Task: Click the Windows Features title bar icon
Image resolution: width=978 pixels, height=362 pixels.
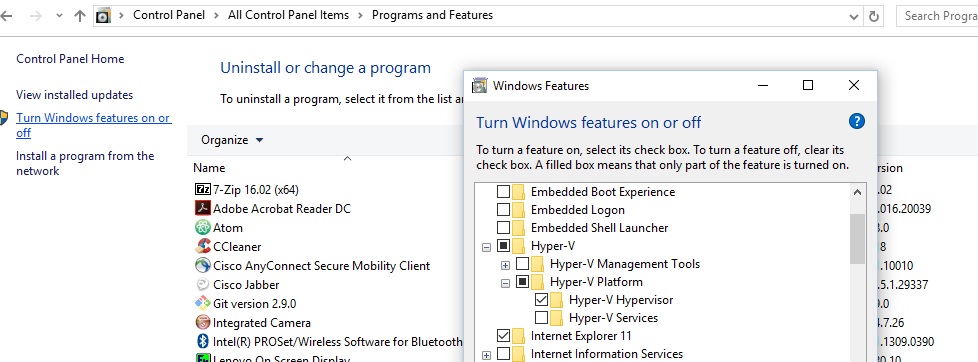Action: click(480, 86)
